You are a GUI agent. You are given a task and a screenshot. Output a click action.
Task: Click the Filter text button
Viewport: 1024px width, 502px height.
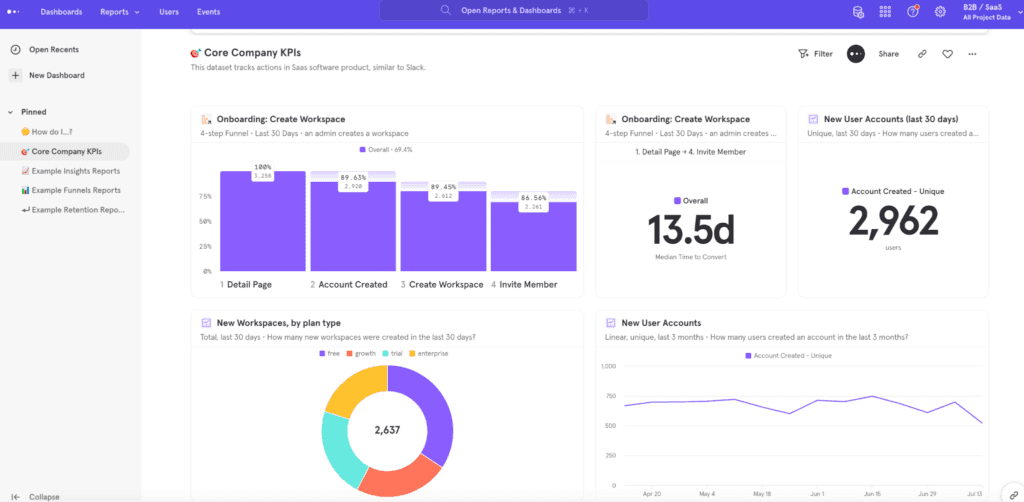(823, 54)
